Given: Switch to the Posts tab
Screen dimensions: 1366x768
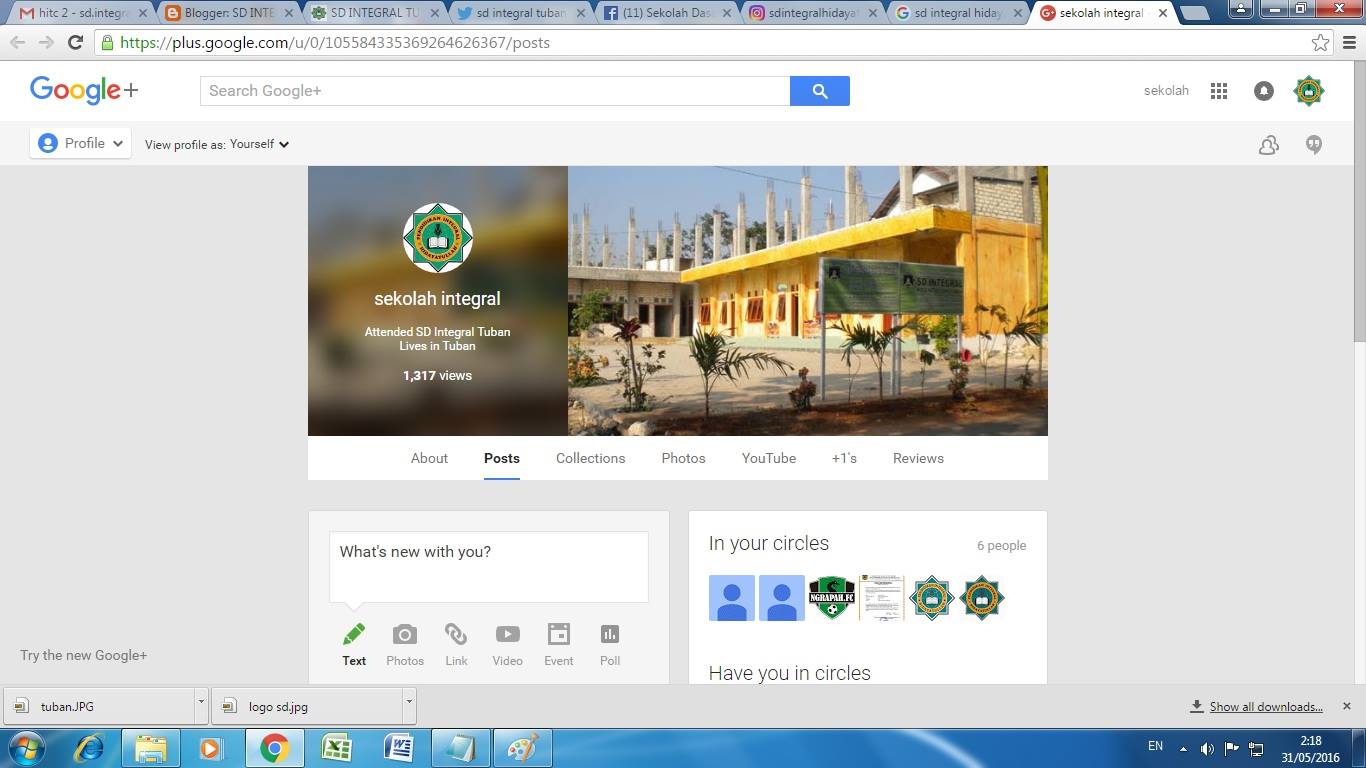Looking at the screenshot, I should (x=502, y=458).
